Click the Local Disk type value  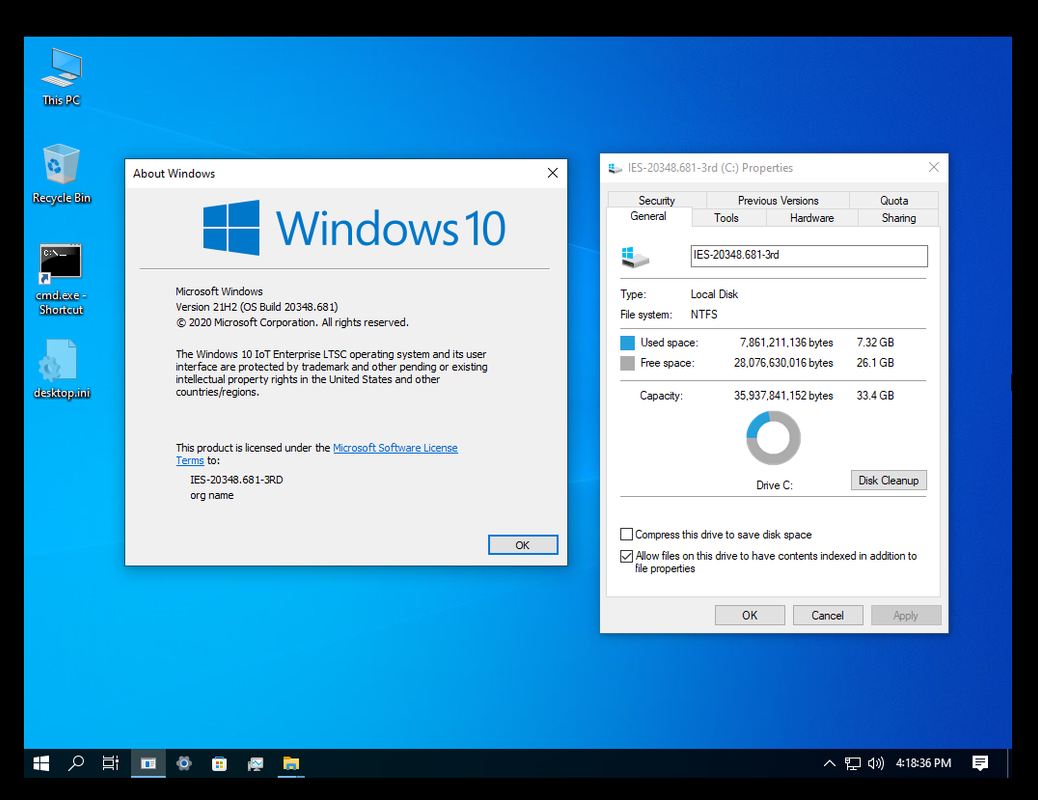coord(714,294)
